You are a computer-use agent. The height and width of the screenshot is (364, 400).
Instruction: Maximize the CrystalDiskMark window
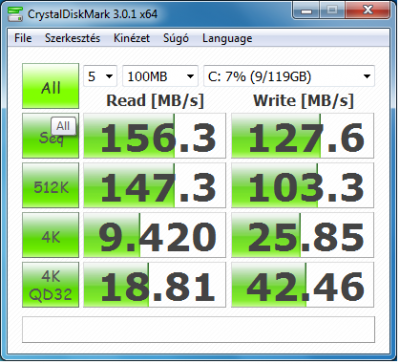click(332, 11)
